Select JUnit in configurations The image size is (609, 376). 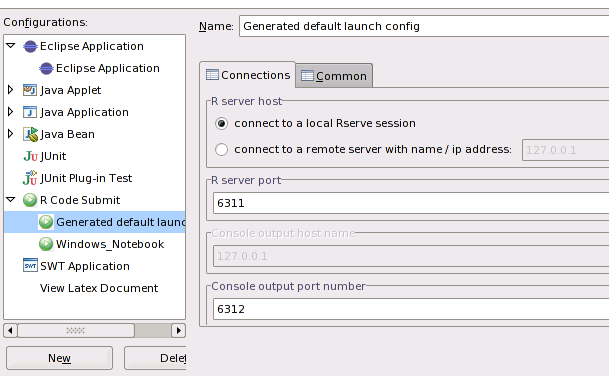click(x=53, y=156)
